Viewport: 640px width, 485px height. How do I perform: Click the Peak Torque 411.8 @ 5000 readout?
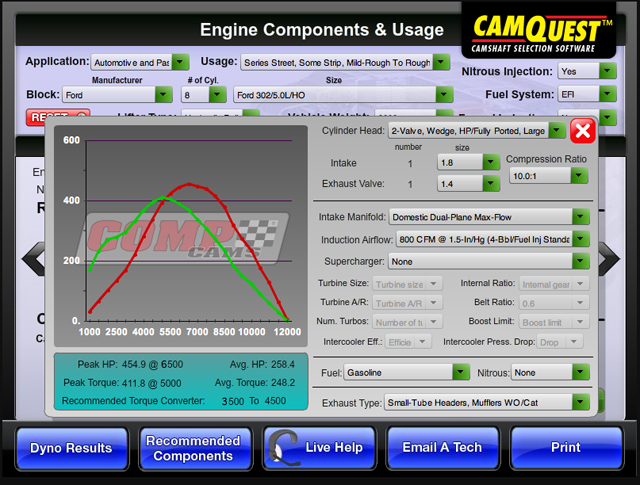point(122,383)
